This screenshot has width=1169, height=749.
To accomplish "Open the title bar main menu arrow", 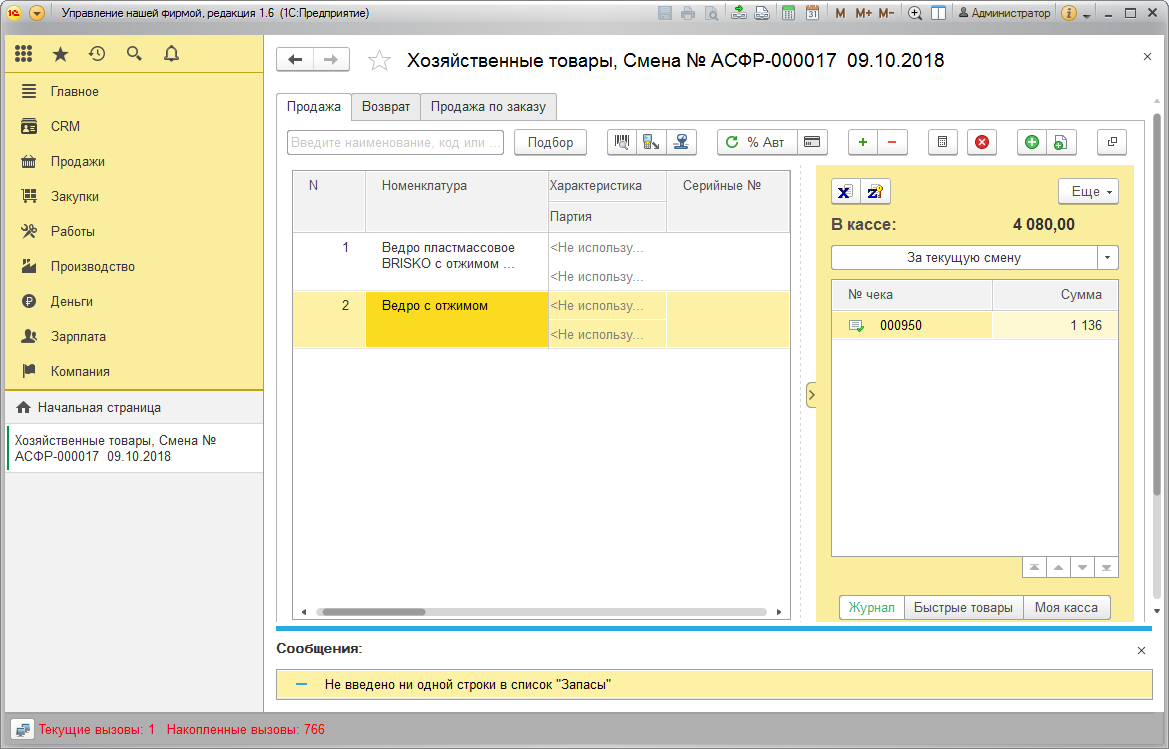I will click(x=37, y=13).
